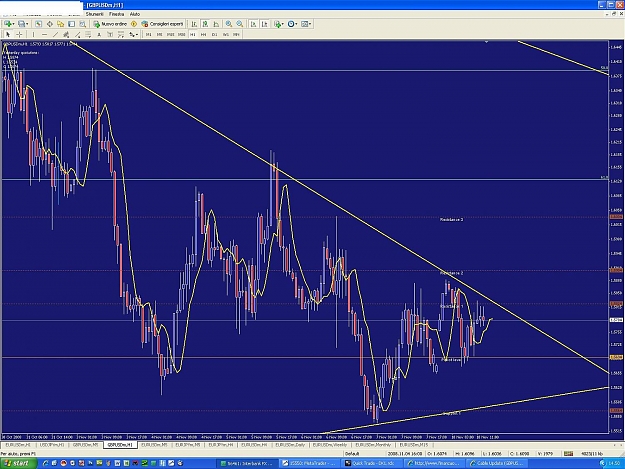Screen dimensions: 625x469
Task: Open the MetaEditor icon
Action: pyautogui.click(x=134, y=24)
